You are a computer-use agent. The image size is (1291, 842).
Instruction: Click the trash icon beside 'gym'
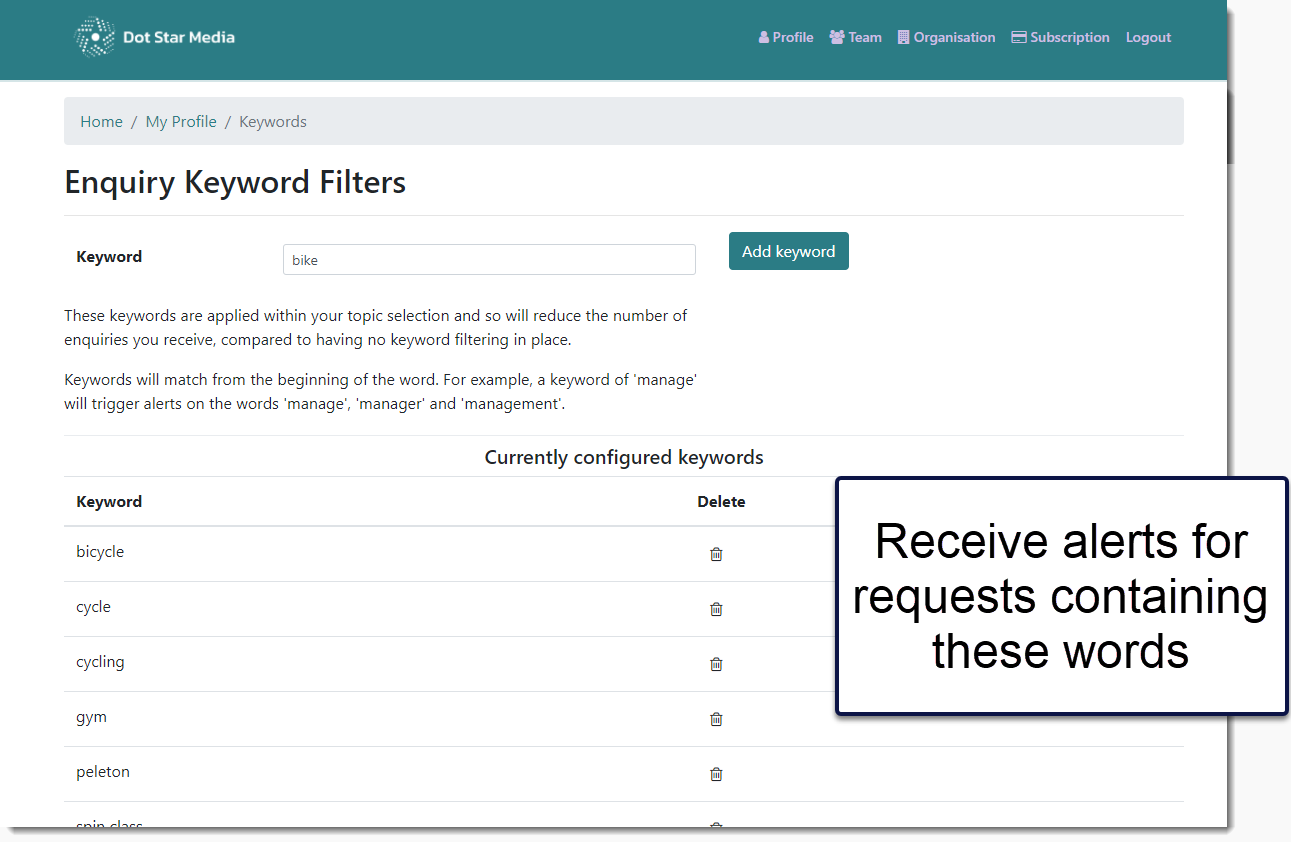[x=716, y=718]
